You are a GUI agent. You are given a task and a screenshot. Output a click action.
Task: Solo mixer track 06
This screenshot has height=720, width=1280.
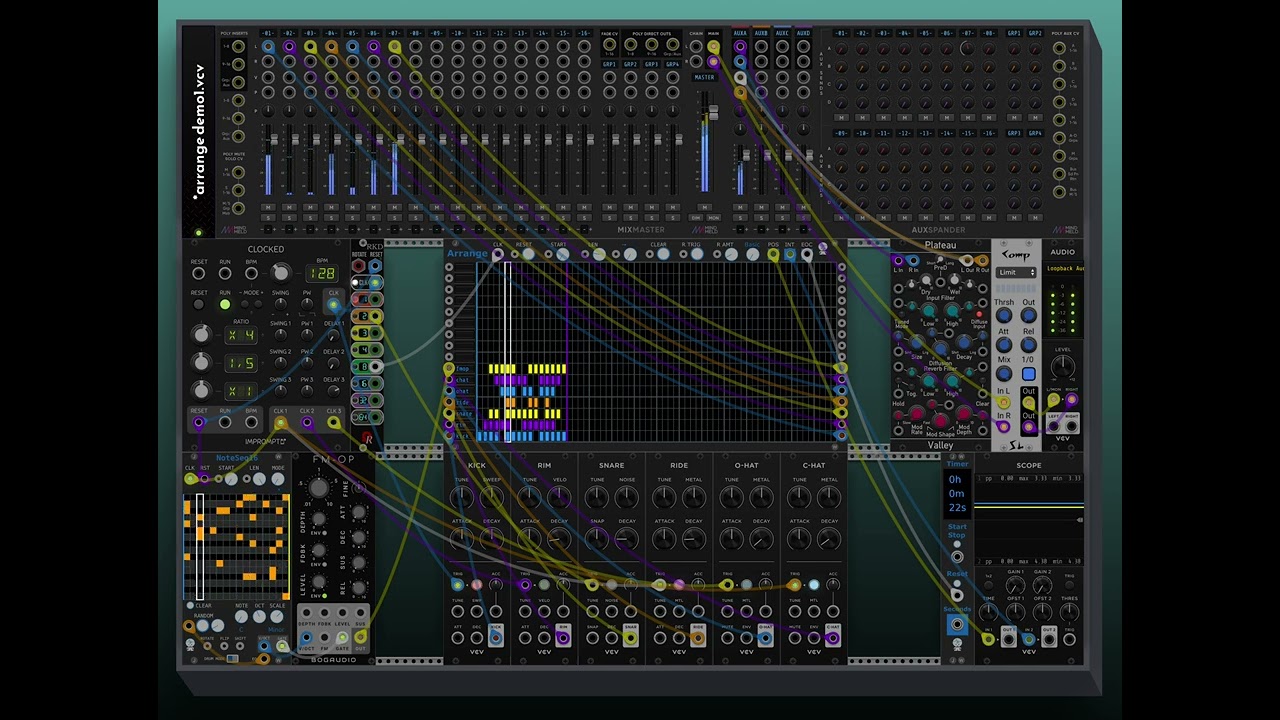click(x=374, y=217)
